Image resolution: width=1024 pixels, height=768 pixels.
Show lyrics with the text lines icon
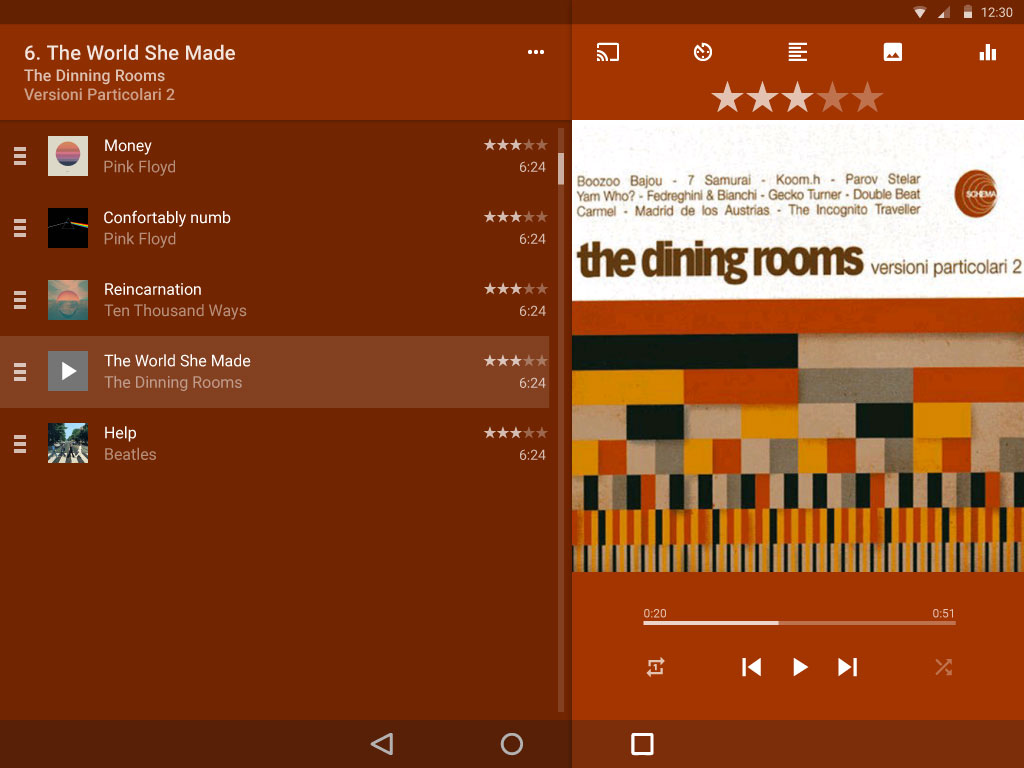(797, 53)
